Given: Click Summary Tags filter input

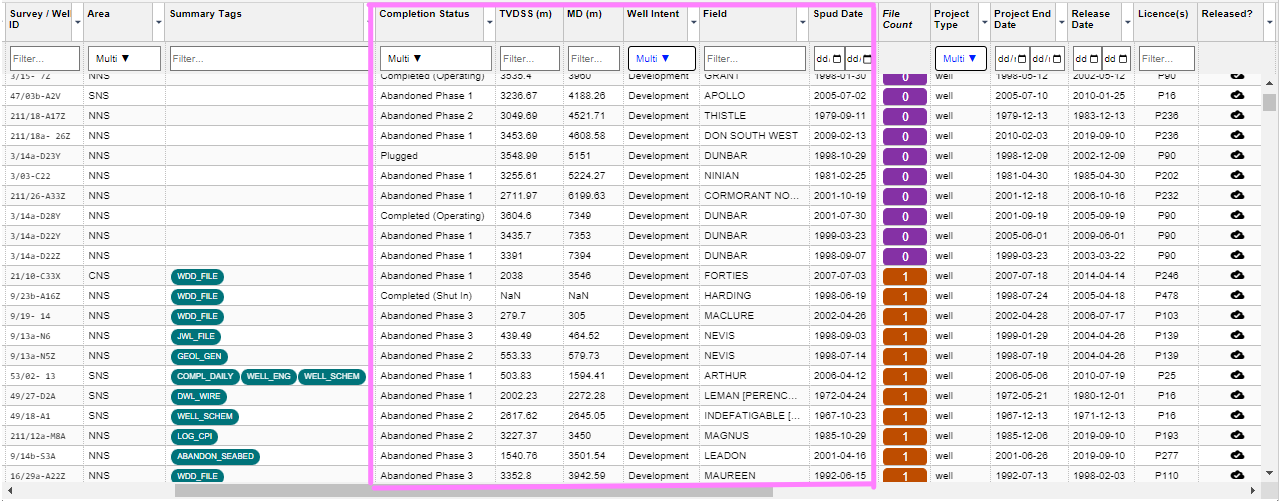Looking at the screenshot, I should pos(270,59).
